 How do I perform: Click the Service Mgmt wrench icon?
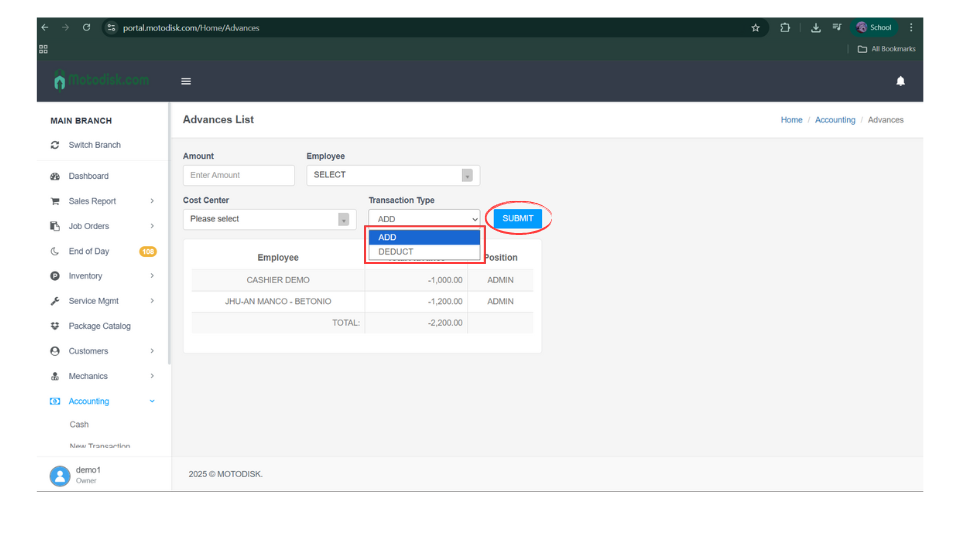(55, 301)
